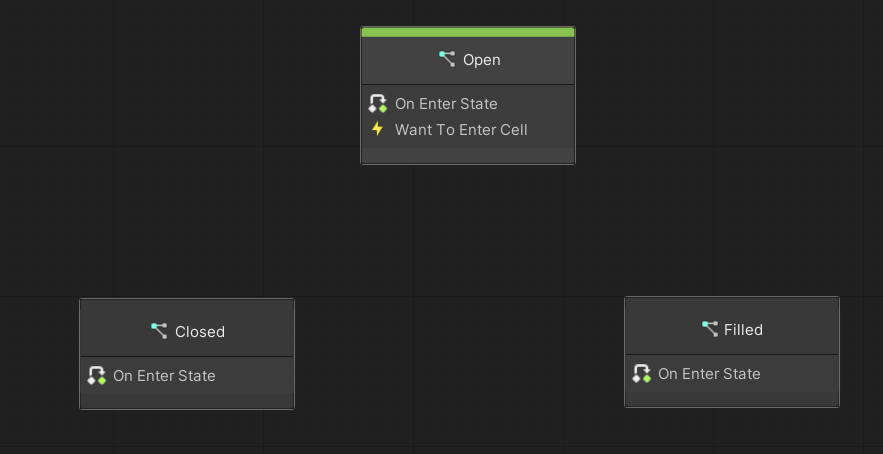Image resolution: width=883 pixels, height=454 pixels.
Task: Click the lightning bolt event icon
Action: [377, 130]
